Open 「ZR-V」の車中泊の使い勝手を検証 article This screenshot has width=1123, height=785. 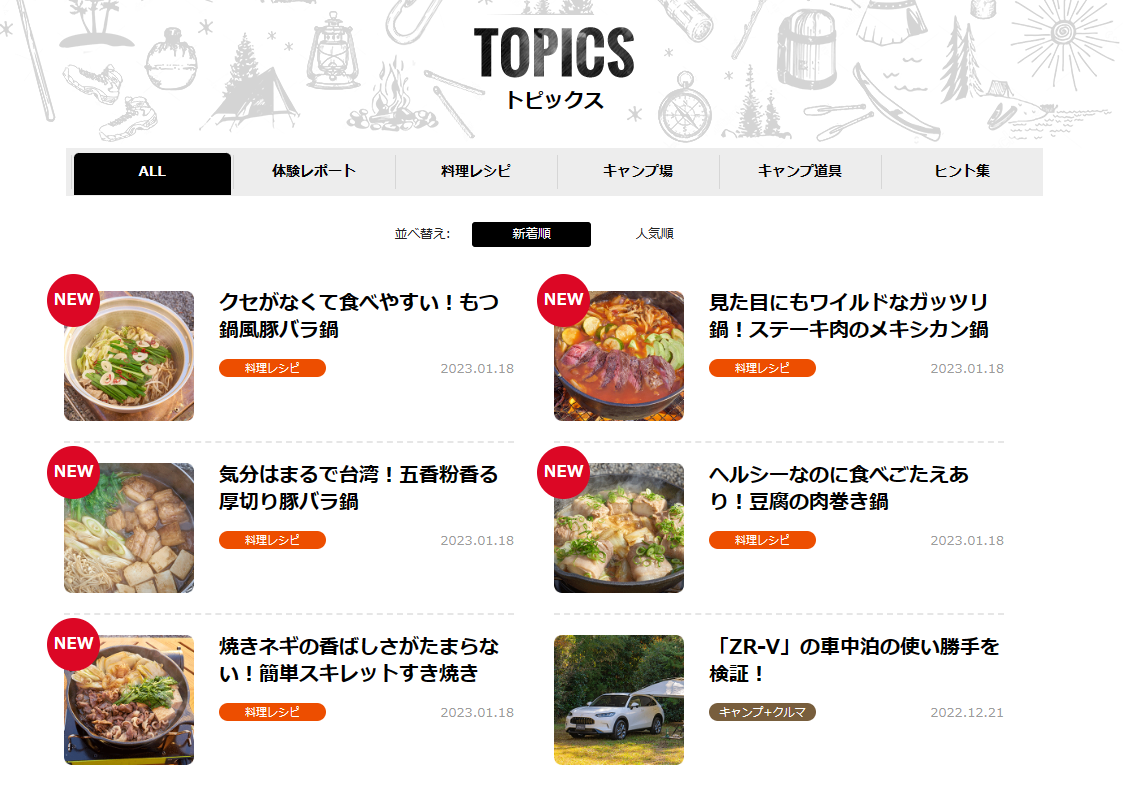854,660
